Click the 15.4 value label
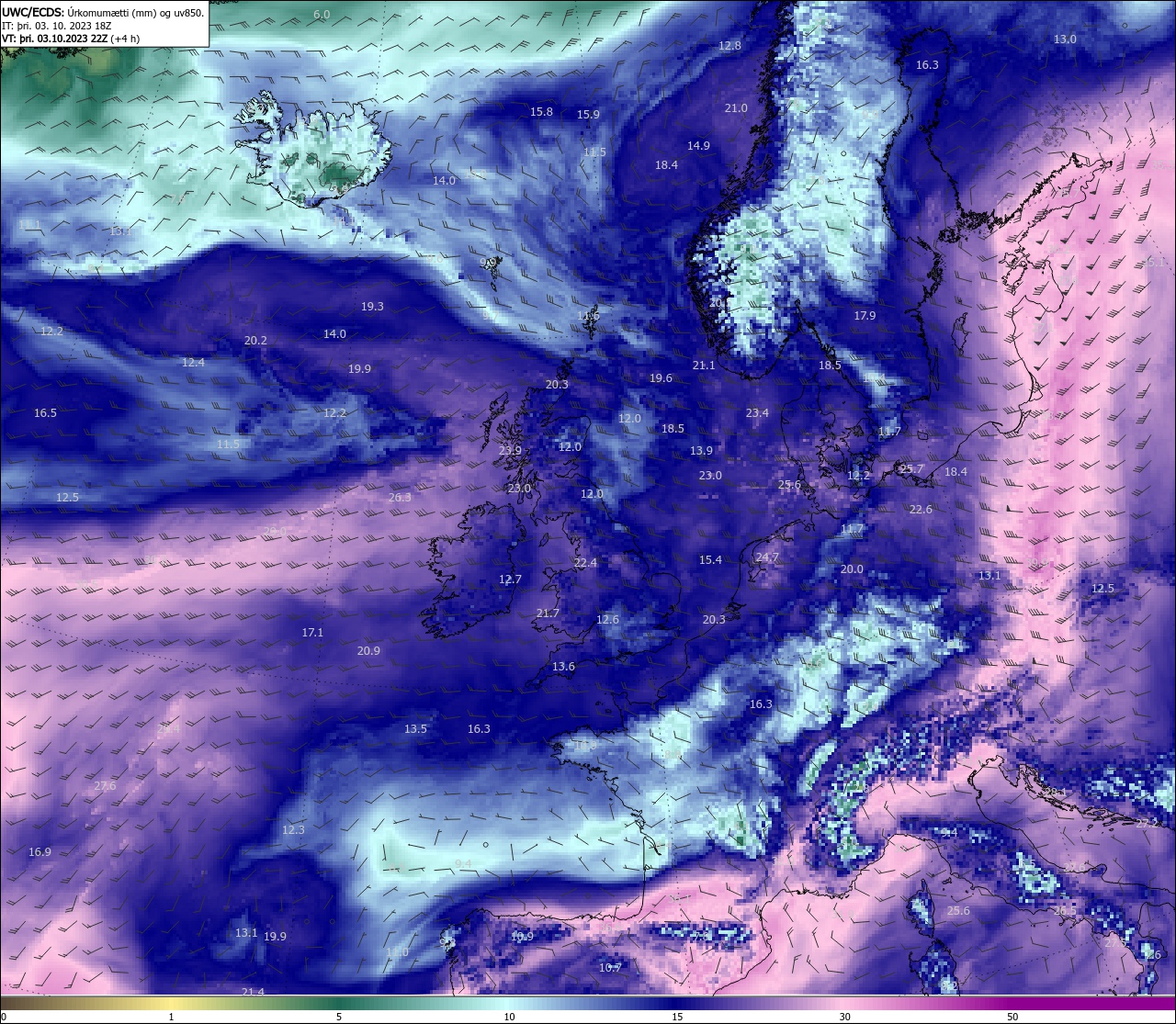The width and height of the screenshot is (1176, 1024). coord(710,560)
